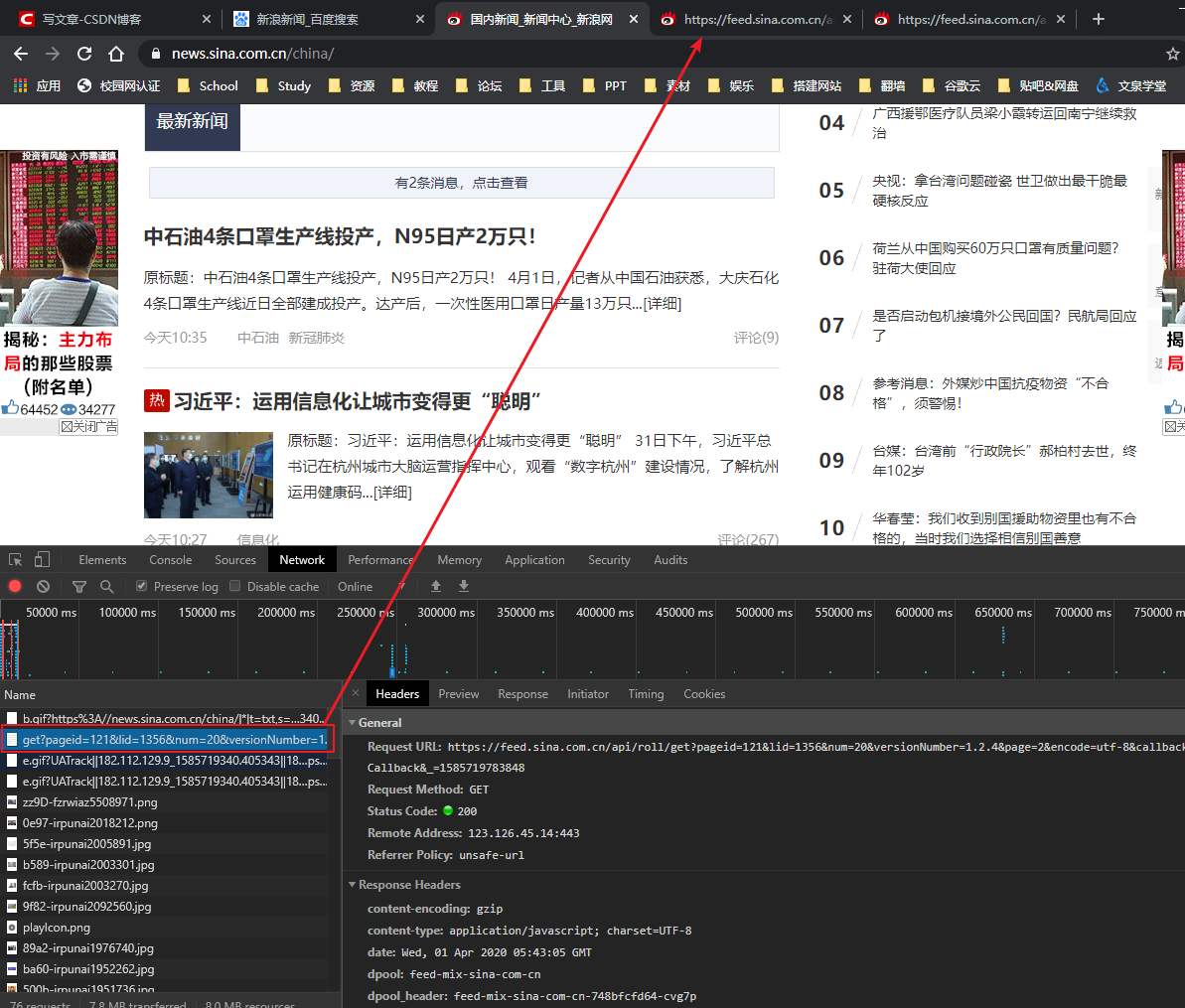This screenshot has height=1008, width=1185.
Task: Click the address bar URL field
Action: point(650,54)
